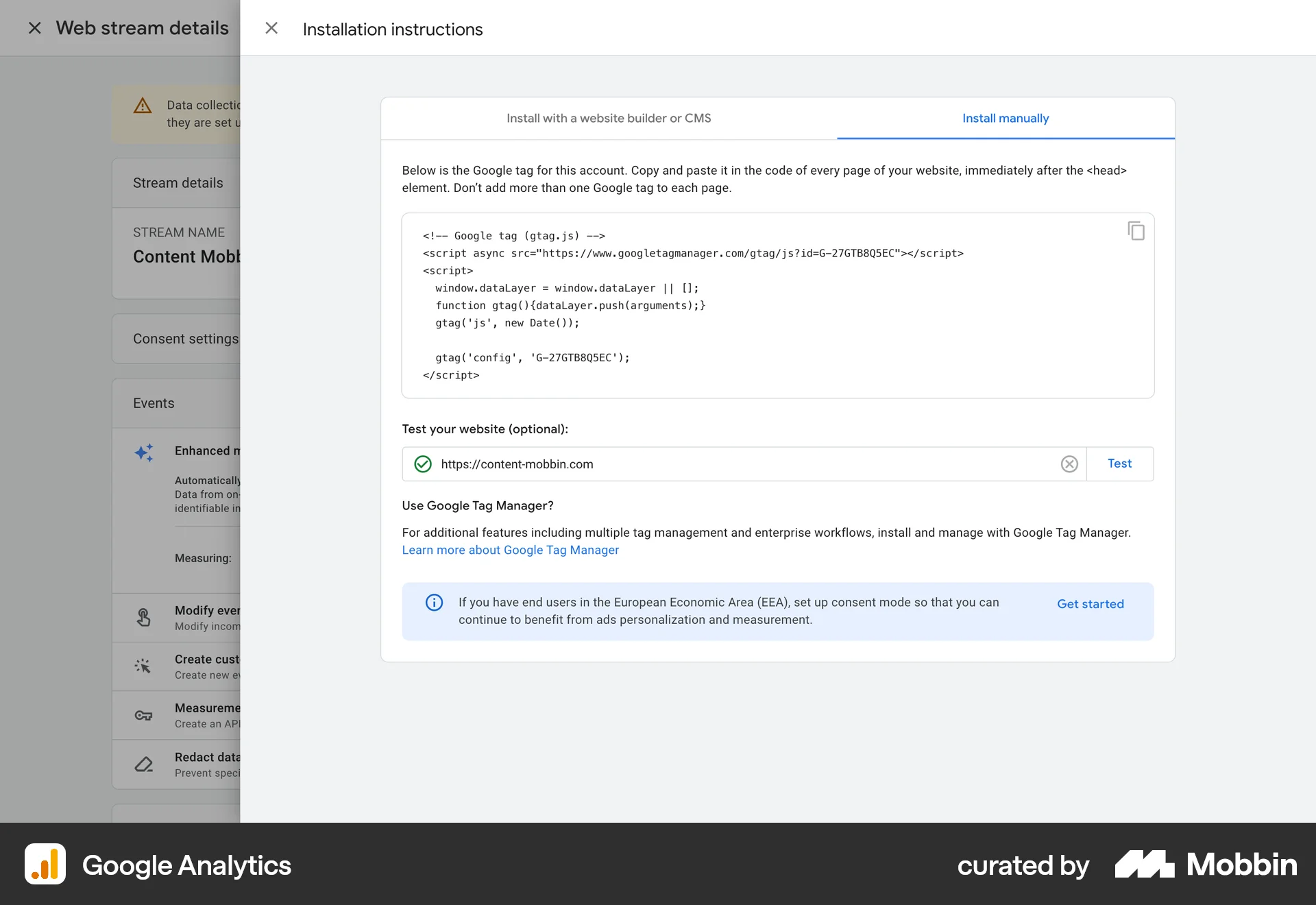Image resolution: width=1316 pixels, height=905 pixels.
Task: Copy the Google tag code snippet
Action: 1136,230
